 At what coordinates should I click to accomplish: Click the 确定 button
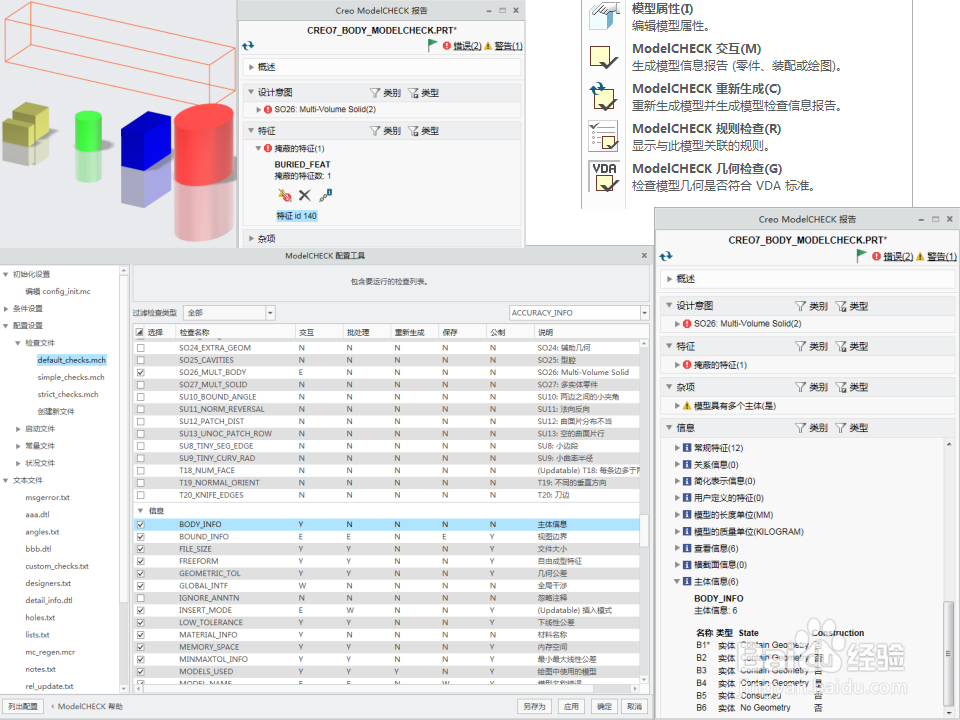pos(603,705)
